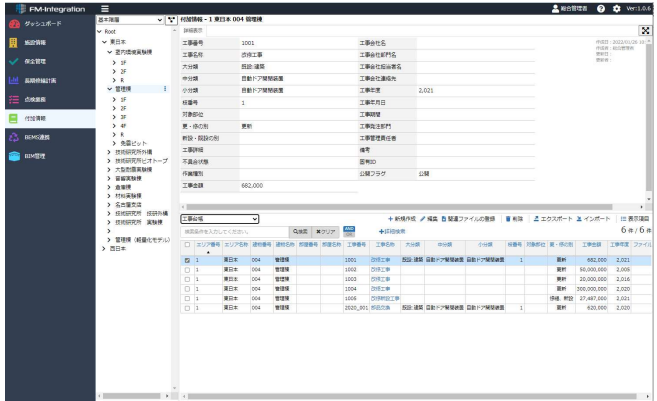Screen dimensions: 657x401
Task: Click the インポート import button
Action: point(593,219)
